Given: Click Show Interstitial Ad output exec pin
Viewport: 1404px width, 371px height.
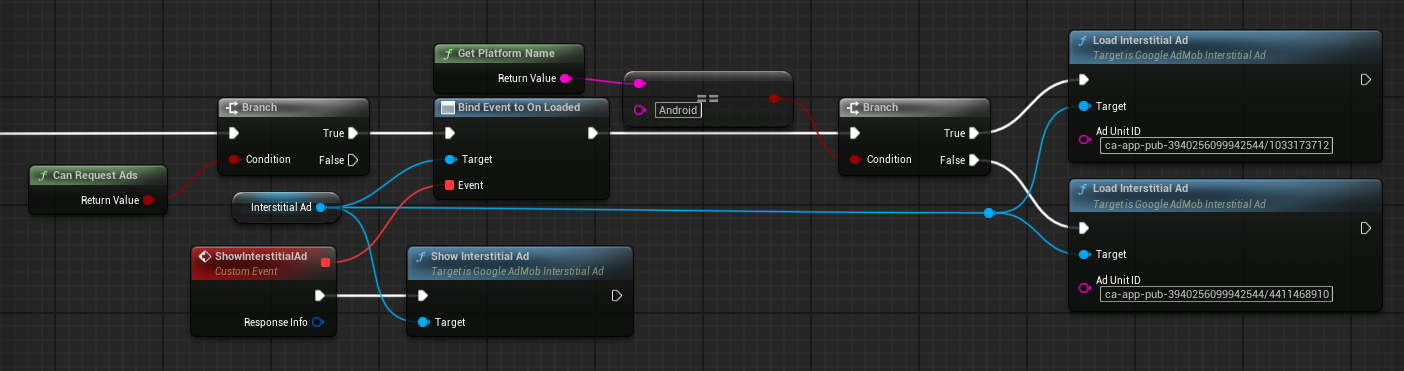Looking at the screenshot, I should click(x=617, y=295).
